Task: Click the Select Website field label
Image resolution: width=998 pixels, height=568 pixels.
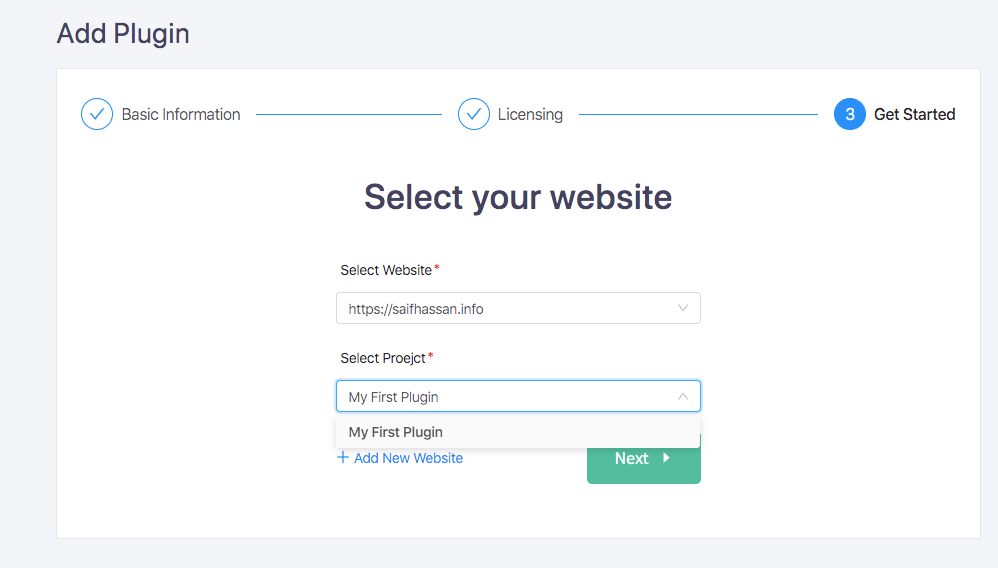Action: pos(386,270)
